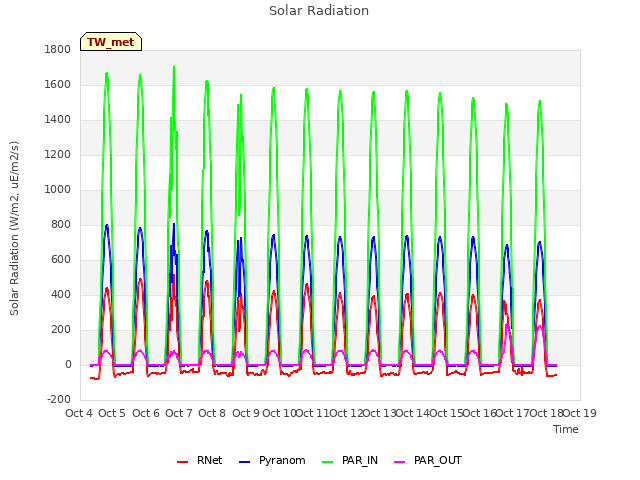Click the 400 y-axis tick label
This screenshot has width=640, height=480.
click(61, 295)
